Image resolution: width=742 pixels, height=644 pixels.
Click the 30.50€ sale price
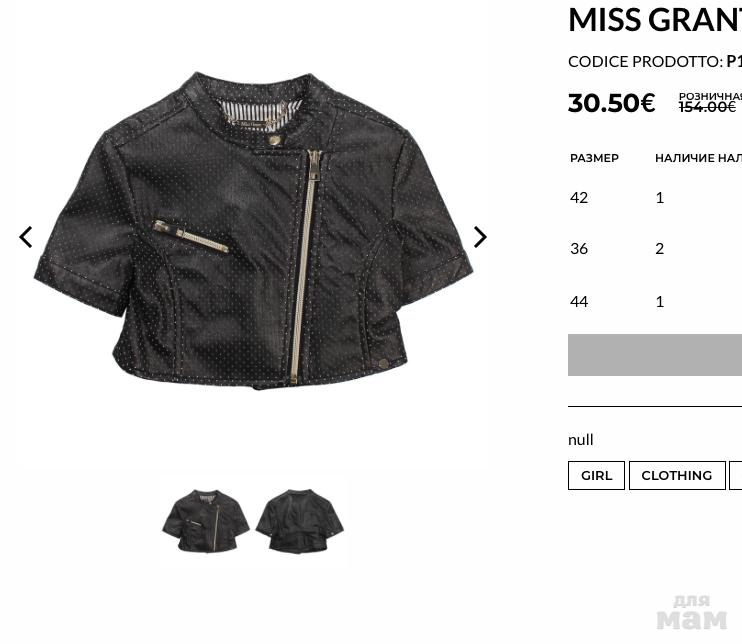[x=611, y=103]
